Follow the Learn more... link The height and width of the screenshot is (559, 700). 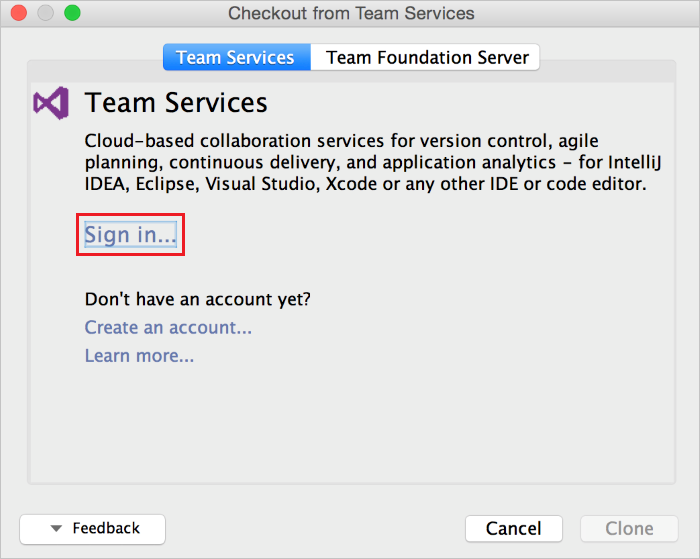pos(139,355)
